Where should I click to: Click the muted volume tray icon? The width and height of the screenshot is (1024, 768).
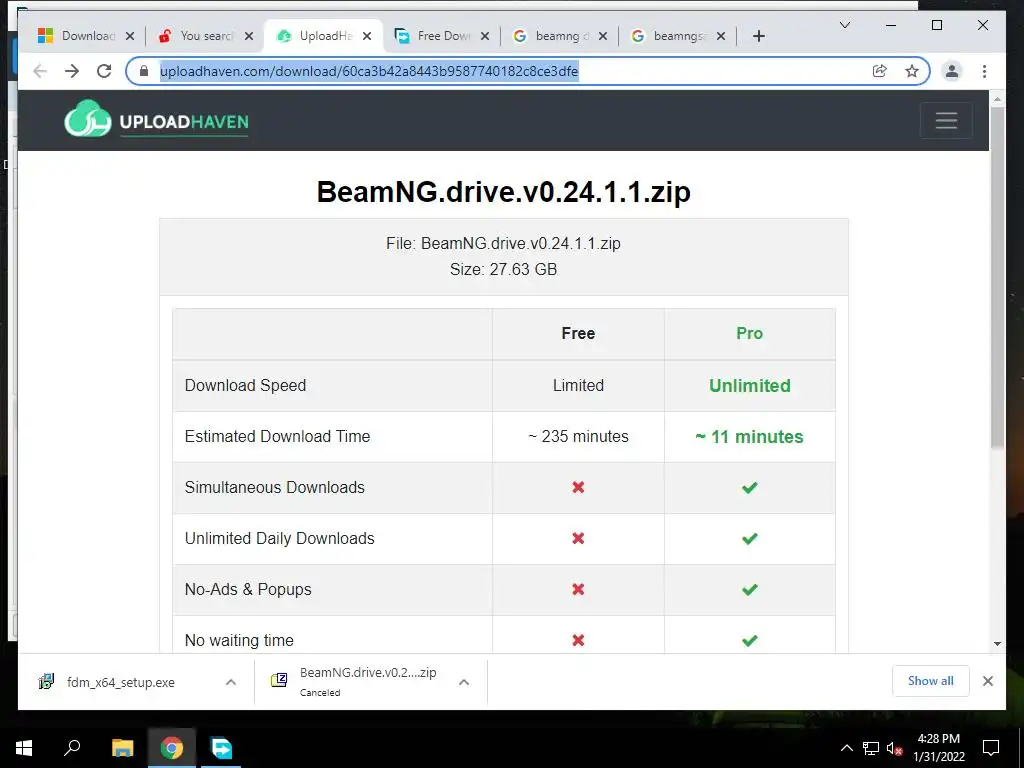(894, 748)
